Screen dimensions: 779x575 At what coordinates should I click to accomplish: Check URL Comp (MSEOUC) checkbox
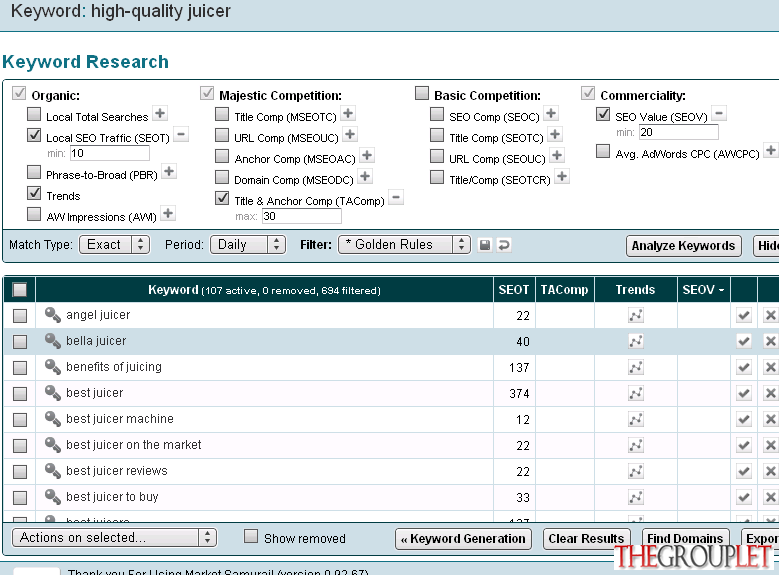coord(222,135)
